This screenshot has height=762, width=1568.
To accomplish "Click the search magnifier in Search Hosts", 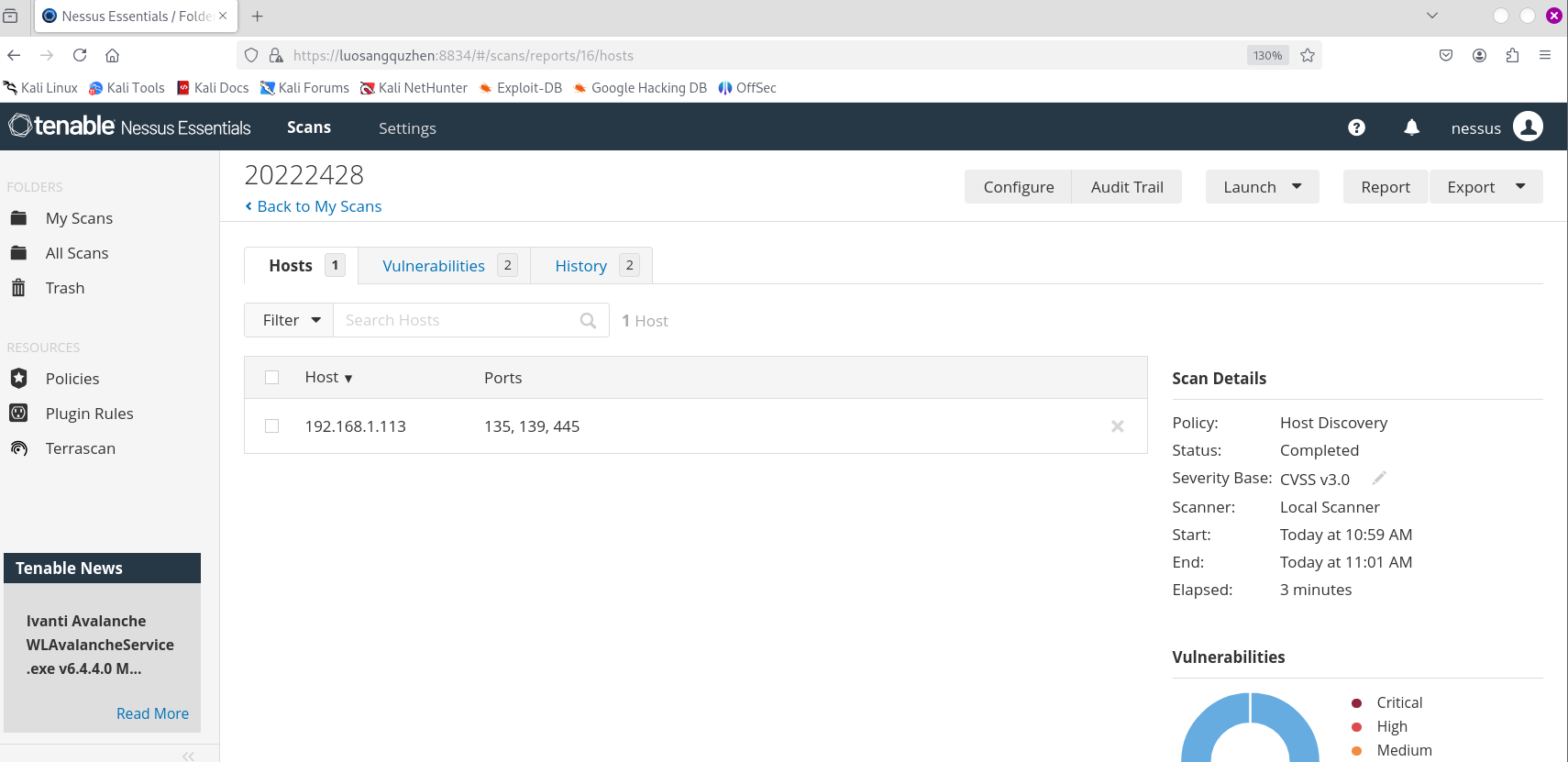I will tap(588, 320).
